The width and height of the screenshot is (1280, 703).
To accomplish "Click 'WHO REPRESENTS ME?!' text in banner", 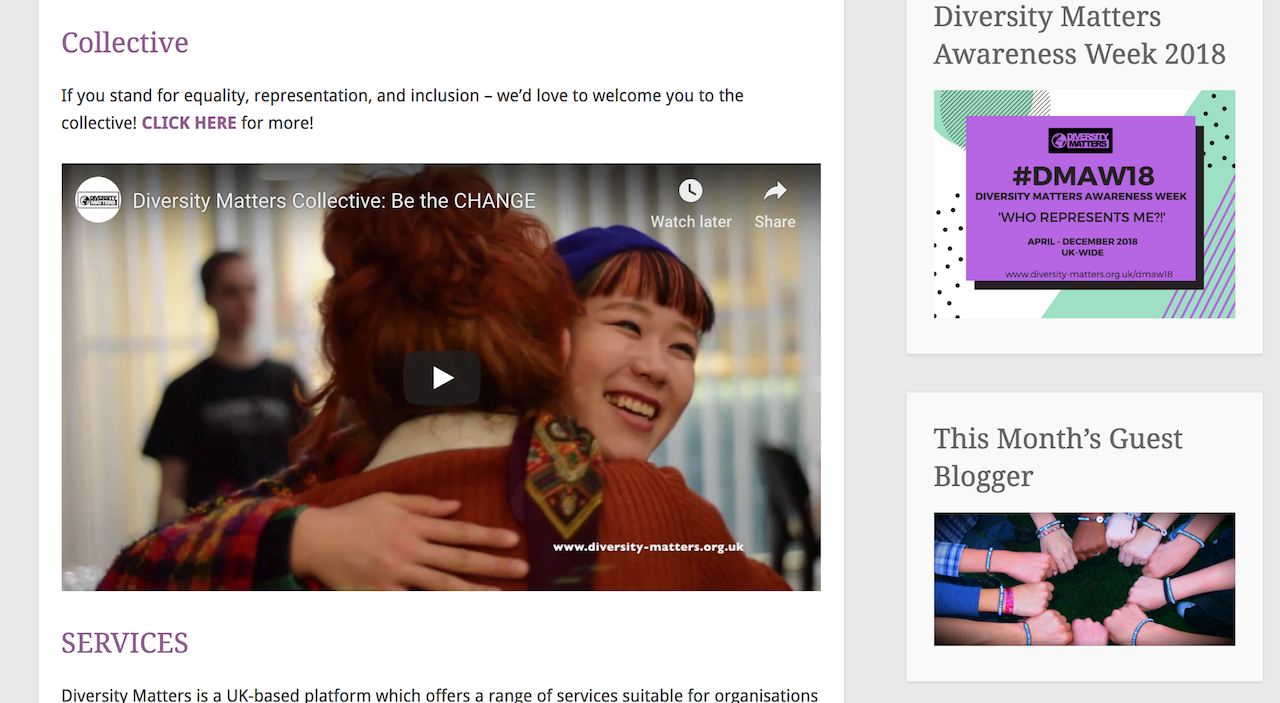I will (1081, 217).
